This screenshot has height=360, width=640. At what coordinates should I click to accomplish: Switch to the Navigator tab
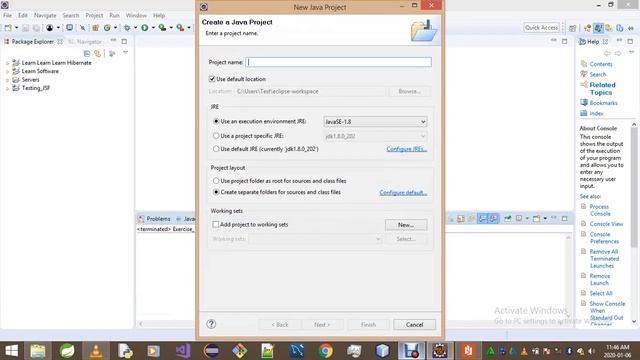(x=85, y=42)
